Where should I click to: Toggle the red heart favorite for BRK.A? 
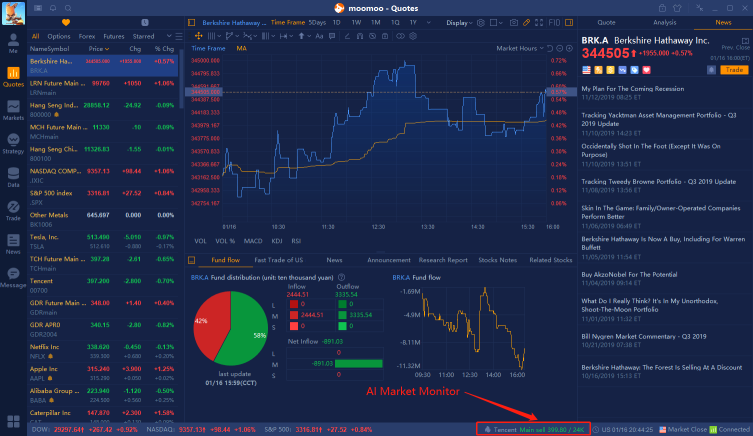click(x=646, y=70)
